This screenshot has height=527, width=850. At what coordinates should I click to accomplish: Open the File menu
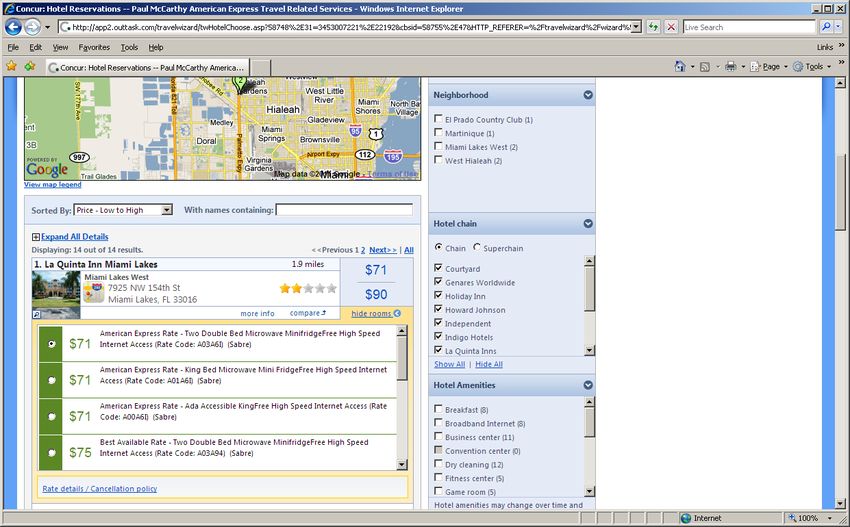point(13,47)
